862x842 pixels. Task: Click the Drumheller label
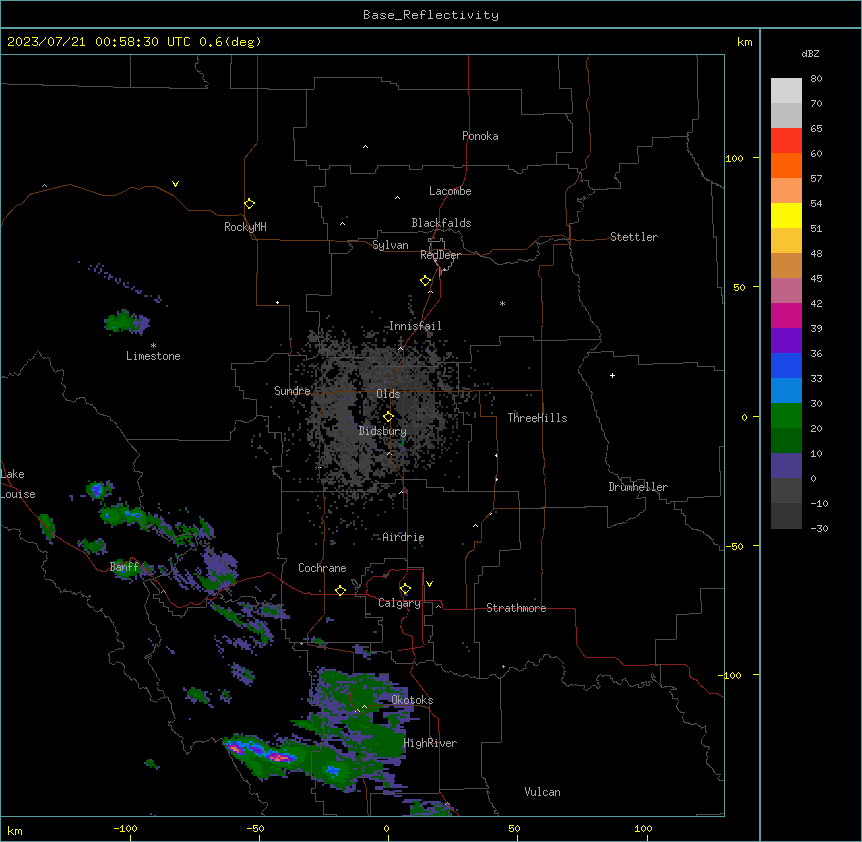638,487
